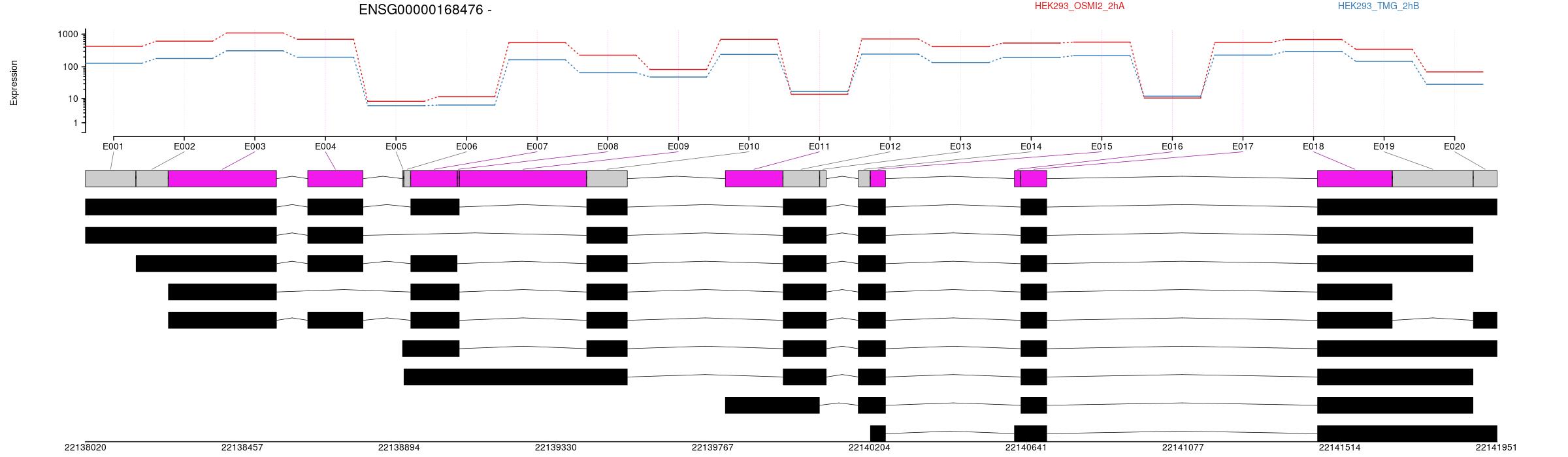
Task: Click genomic coordinate 22141951
Action: 1496,448
